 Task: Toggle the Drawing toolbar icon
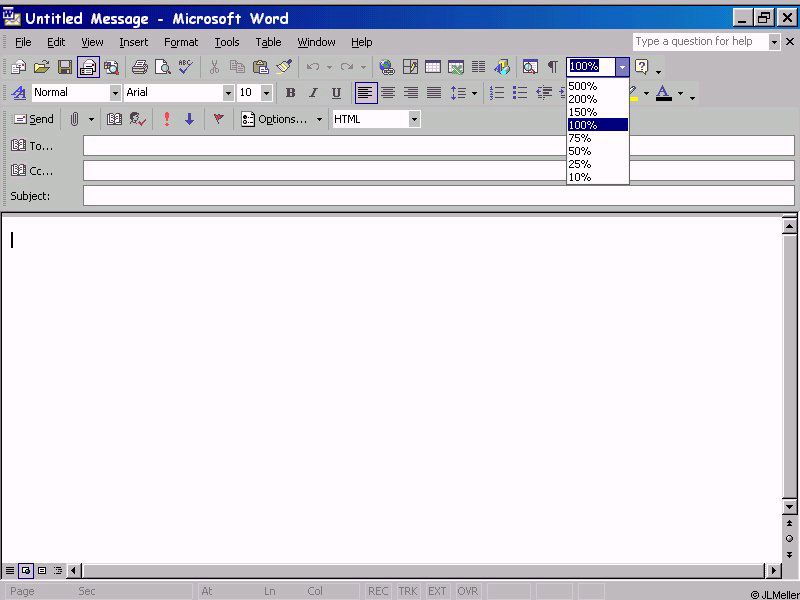pos(502,67)
